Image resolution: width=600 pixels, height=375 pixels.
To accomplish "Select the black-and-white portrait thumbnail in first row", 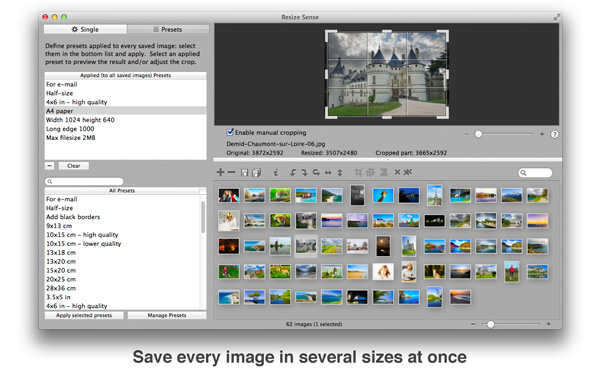I will (x=357, y=195).
